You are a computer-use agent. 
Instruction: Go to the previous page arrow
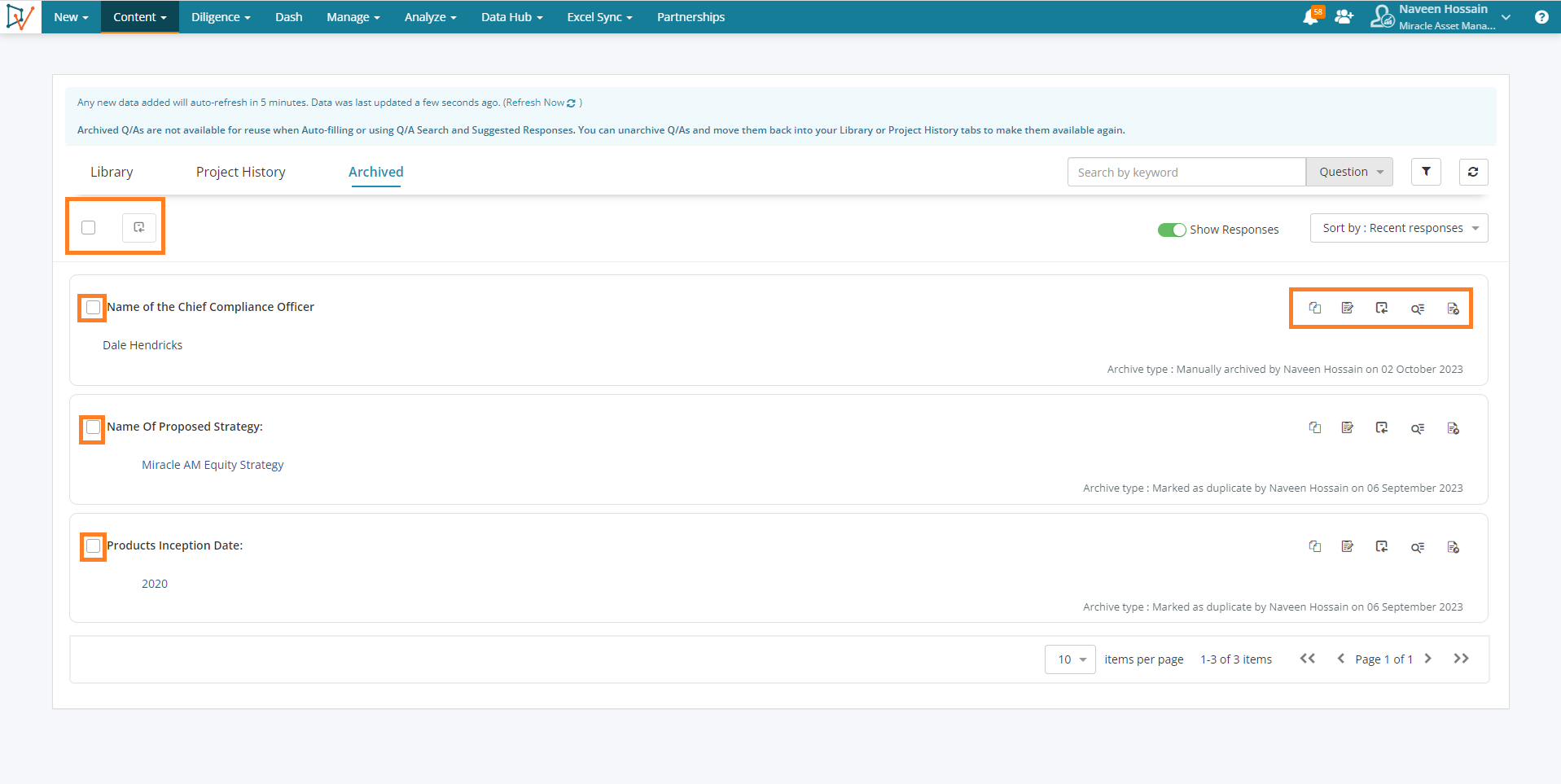(x=1340, y=659)
